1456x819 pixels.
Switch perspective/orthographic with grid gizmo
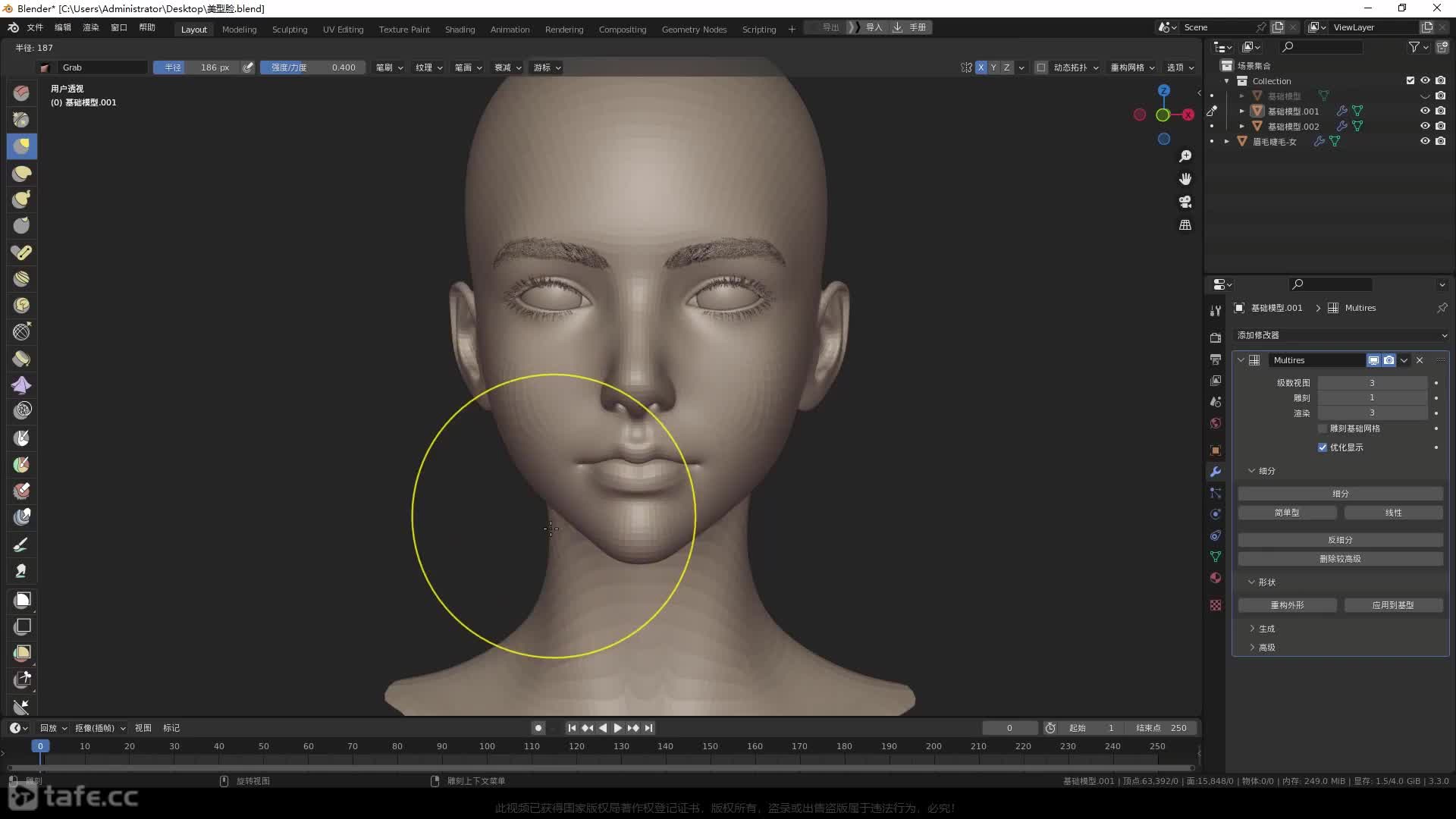pyautogui.click(x=1185, y=225)
